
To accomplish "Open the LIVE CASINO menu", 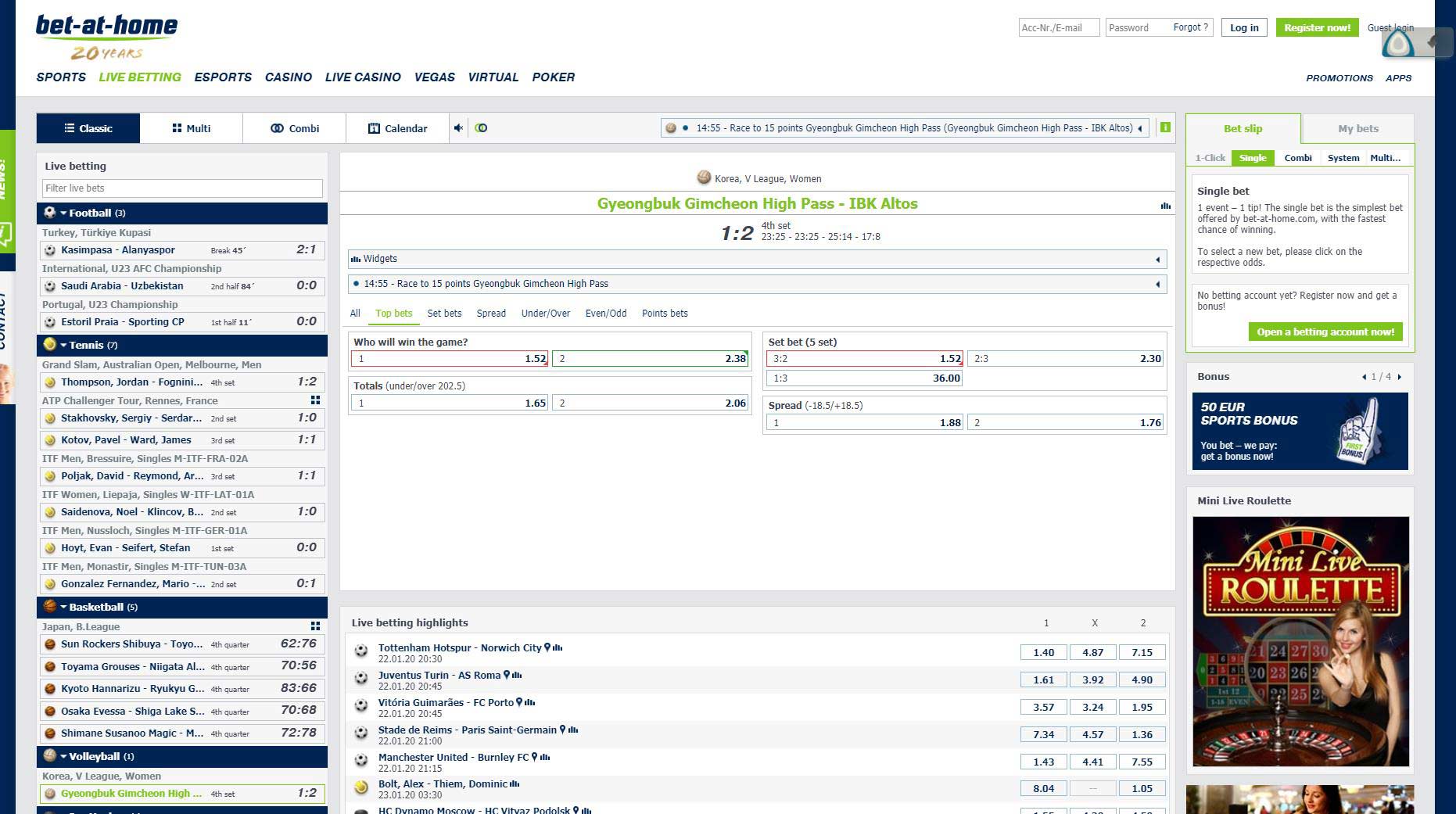I will pyautogui.click(x=363, y=77).
